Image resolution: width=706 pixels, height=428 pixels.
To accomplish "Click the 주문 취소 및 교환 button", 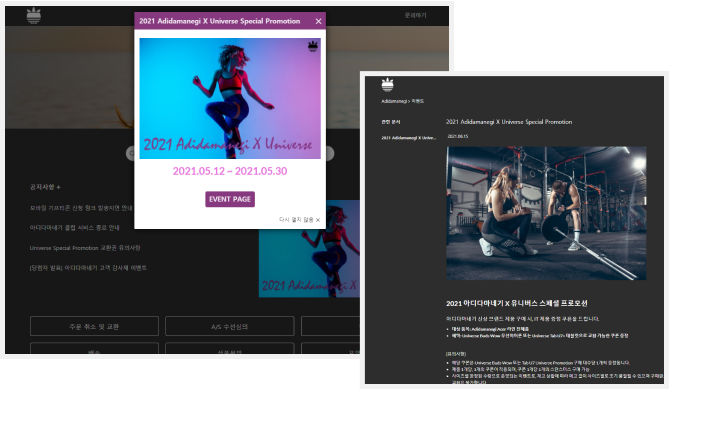I will coord(94,326).
